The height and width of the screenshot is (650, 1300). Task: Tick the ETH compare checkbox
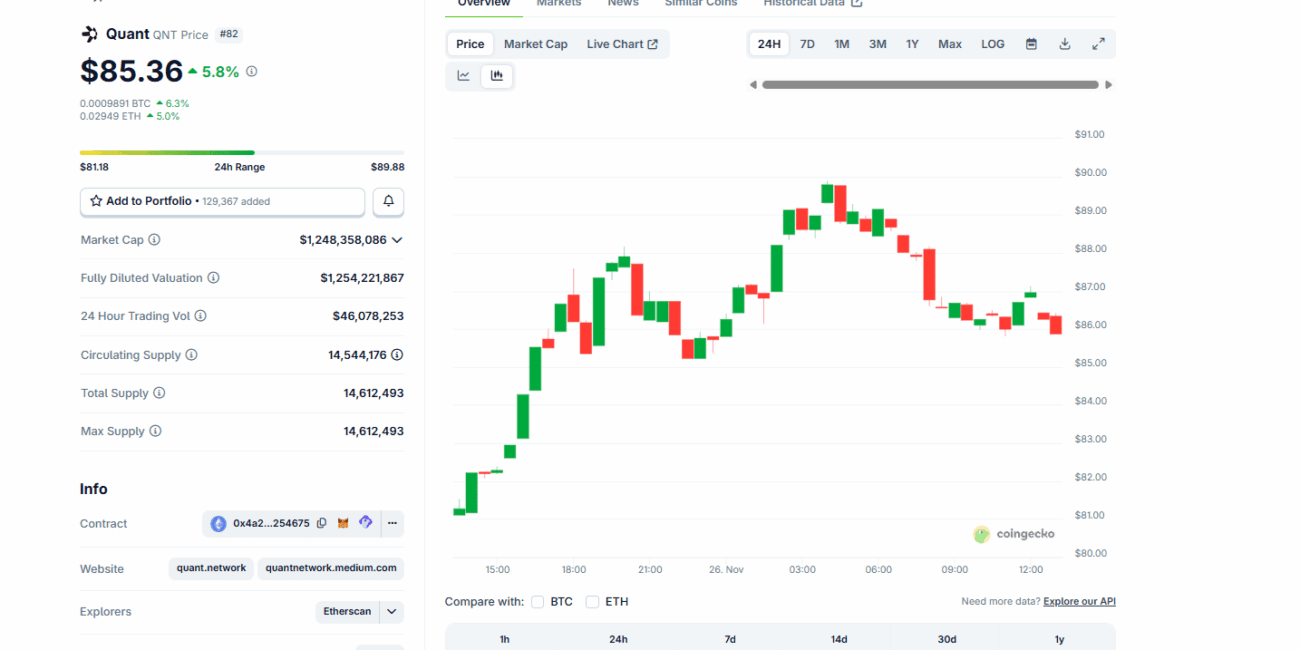coord(592,602)
